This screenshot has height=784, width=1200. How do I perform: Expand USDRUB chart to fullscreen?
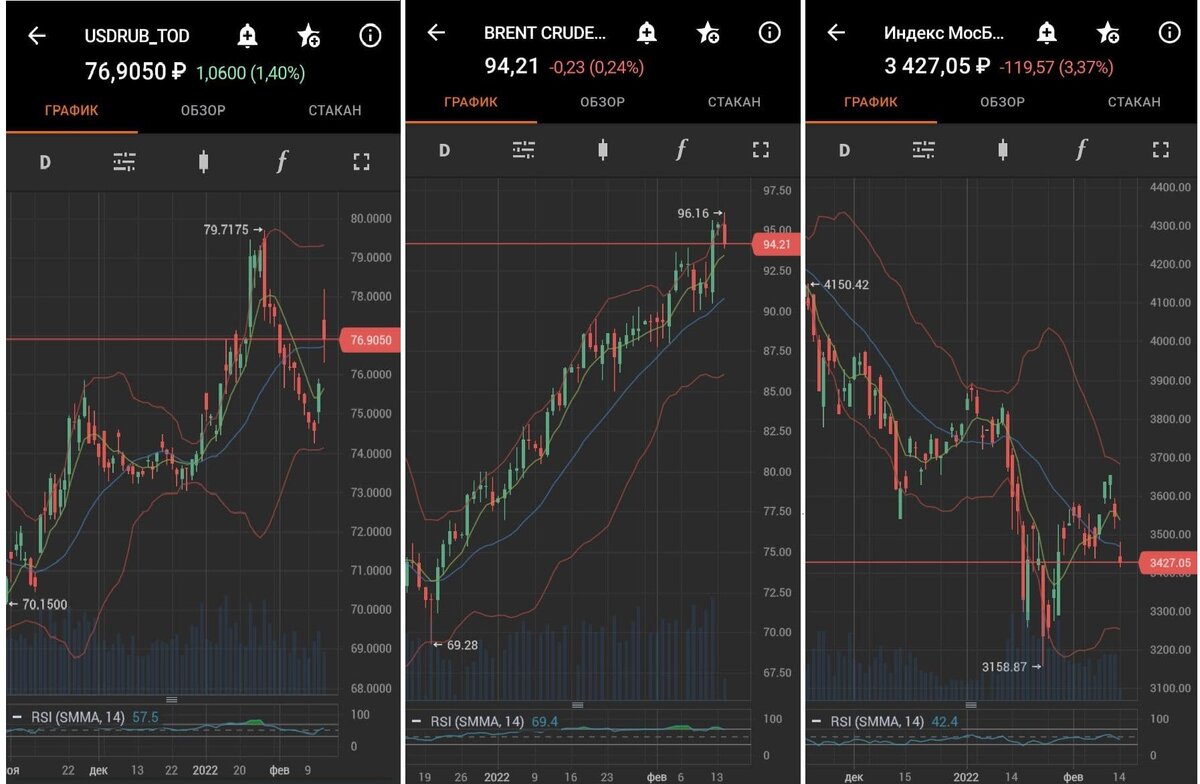click(361, 162)
